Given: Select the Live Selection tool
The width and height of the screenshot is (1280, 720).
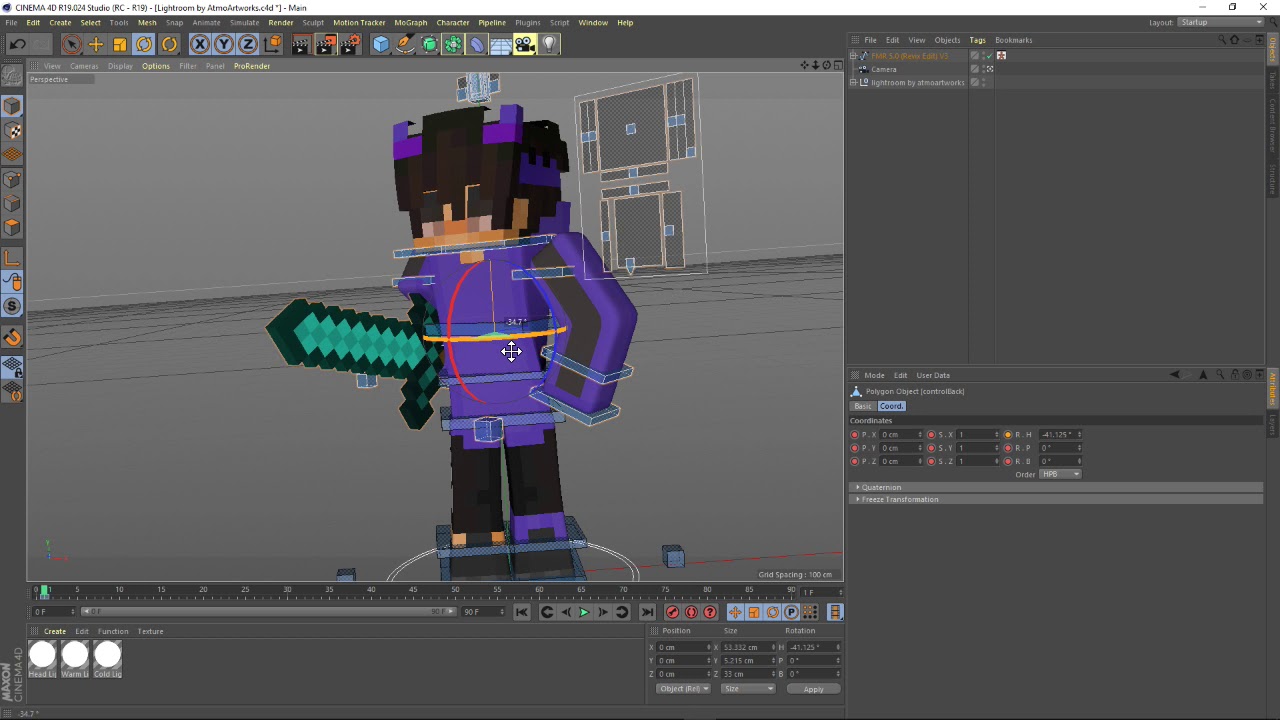Looking at the screenshot, I should 71,44.
